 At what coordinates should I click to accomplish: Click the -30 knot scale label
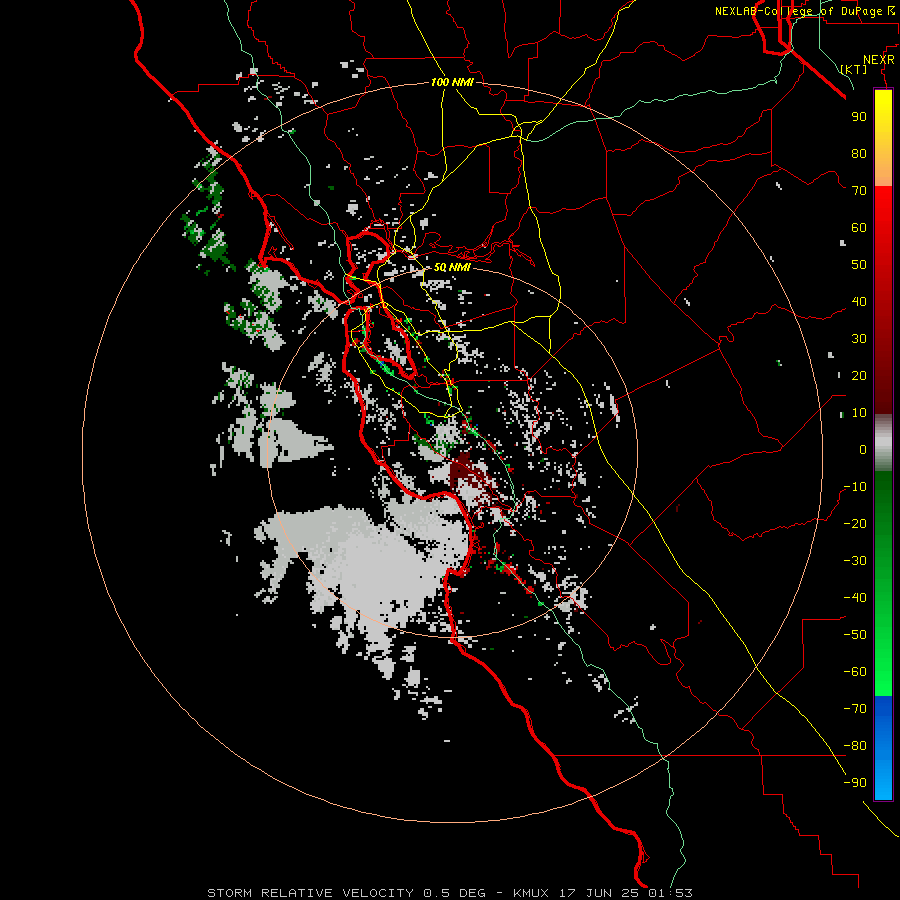pyautogui.click(x=855, y=561)
